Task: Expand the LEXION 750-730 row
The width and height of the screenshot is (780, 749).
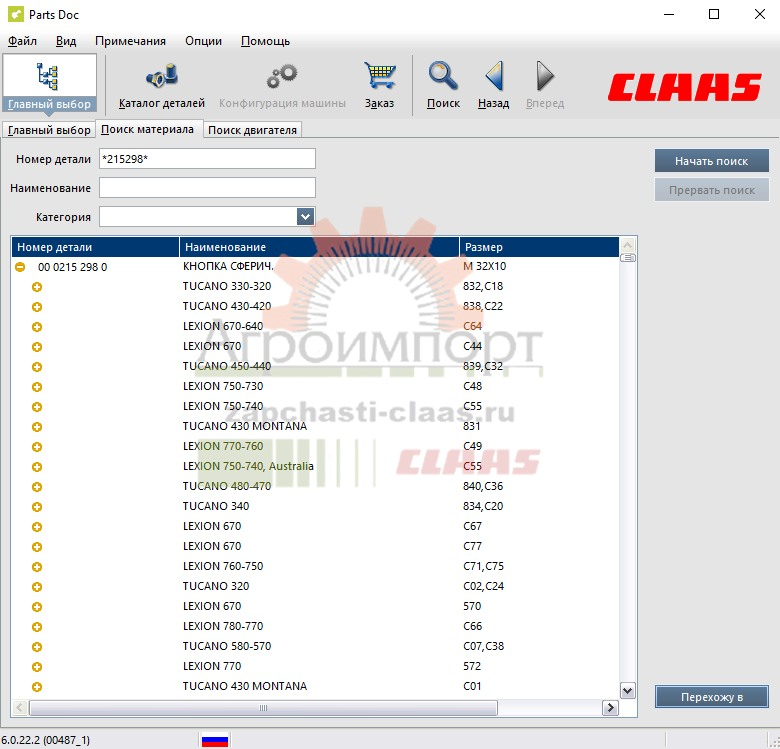Action: (x=37, y=387)
